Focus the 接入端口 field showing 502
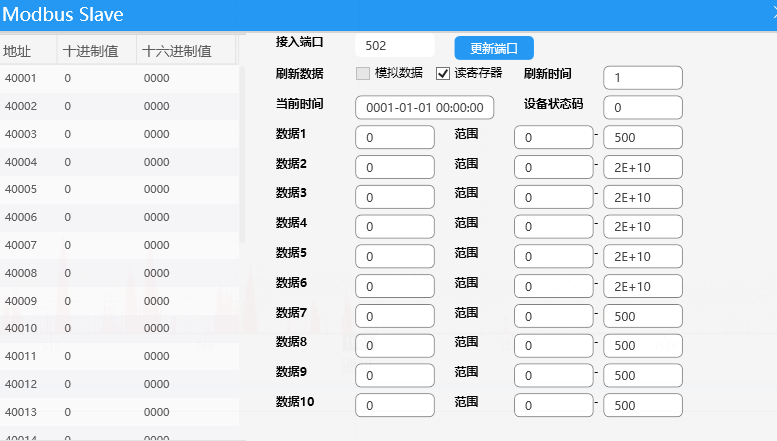The width and height of the screenshot is (777, 441). tap(395, 46)
